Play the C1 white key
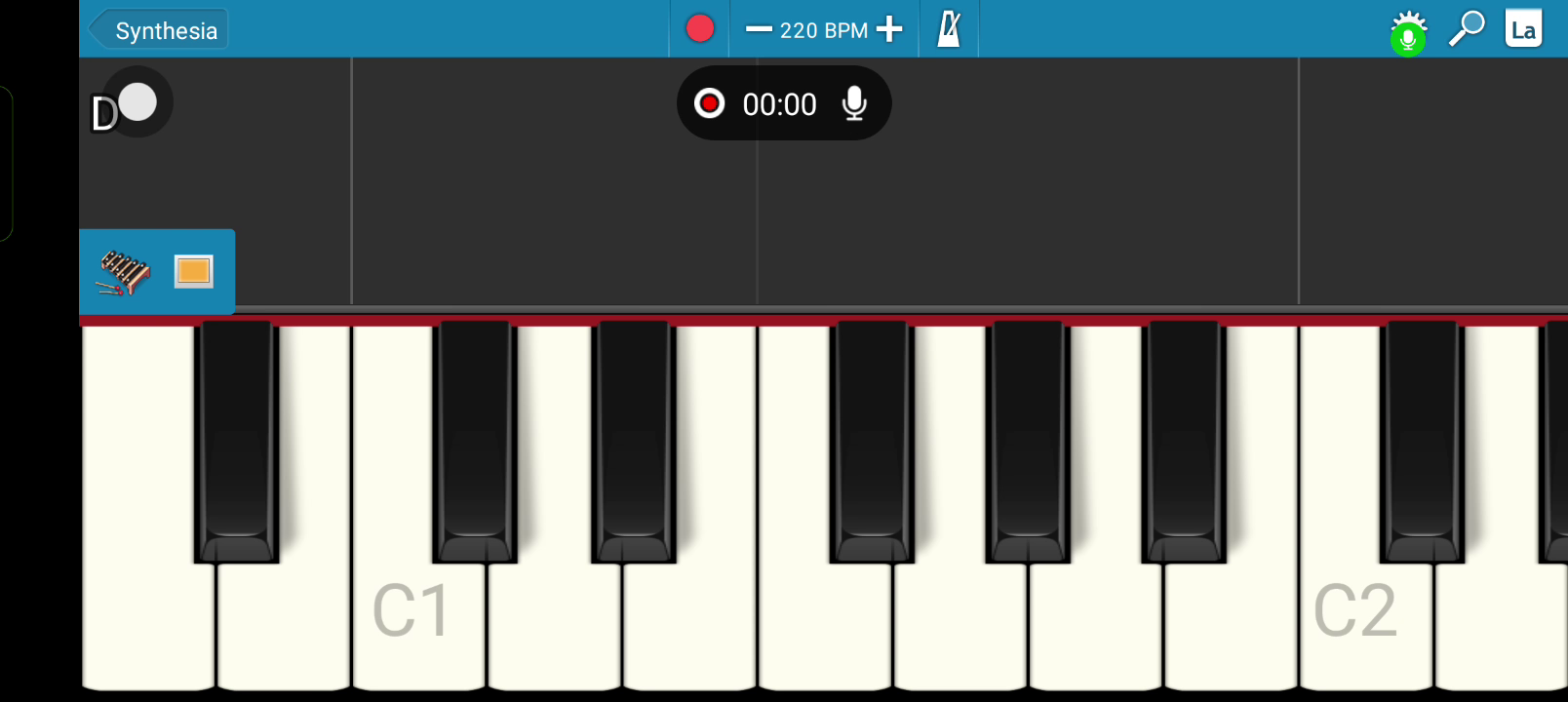The image size is (1568, 702). click(x=419, y=624)
